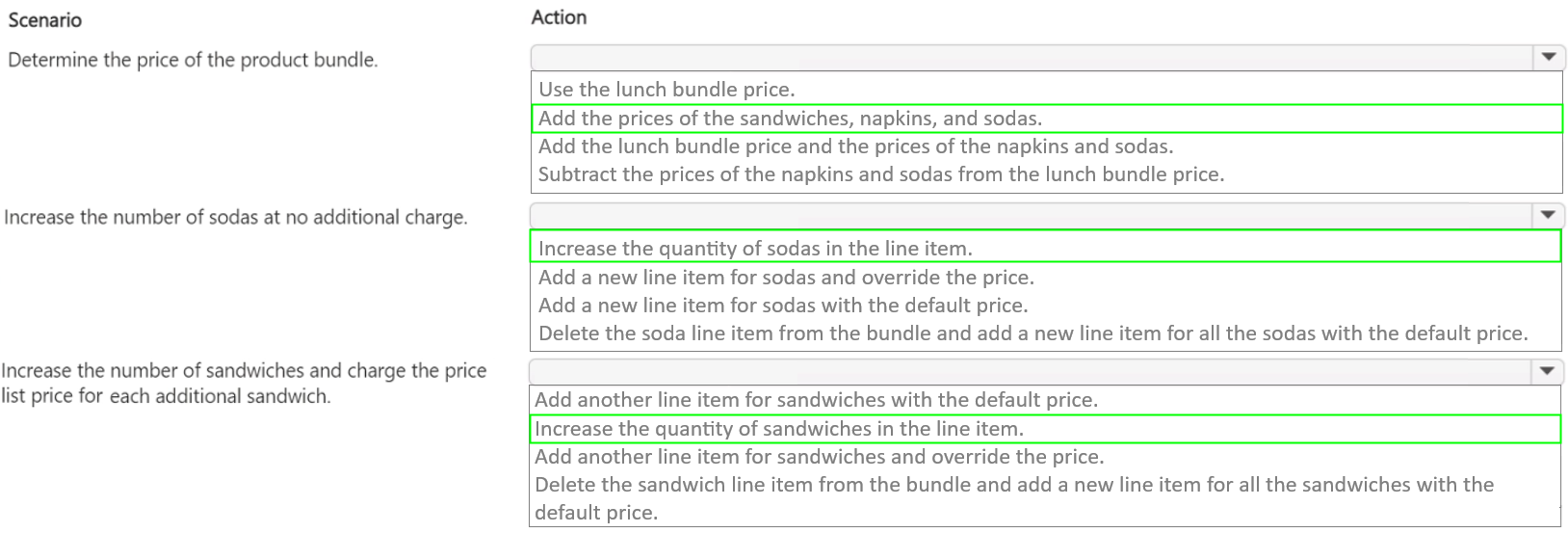Select 'Add new line item for sodas, override price'
The width and height of the screenshot is (1568, 533).
786,278
